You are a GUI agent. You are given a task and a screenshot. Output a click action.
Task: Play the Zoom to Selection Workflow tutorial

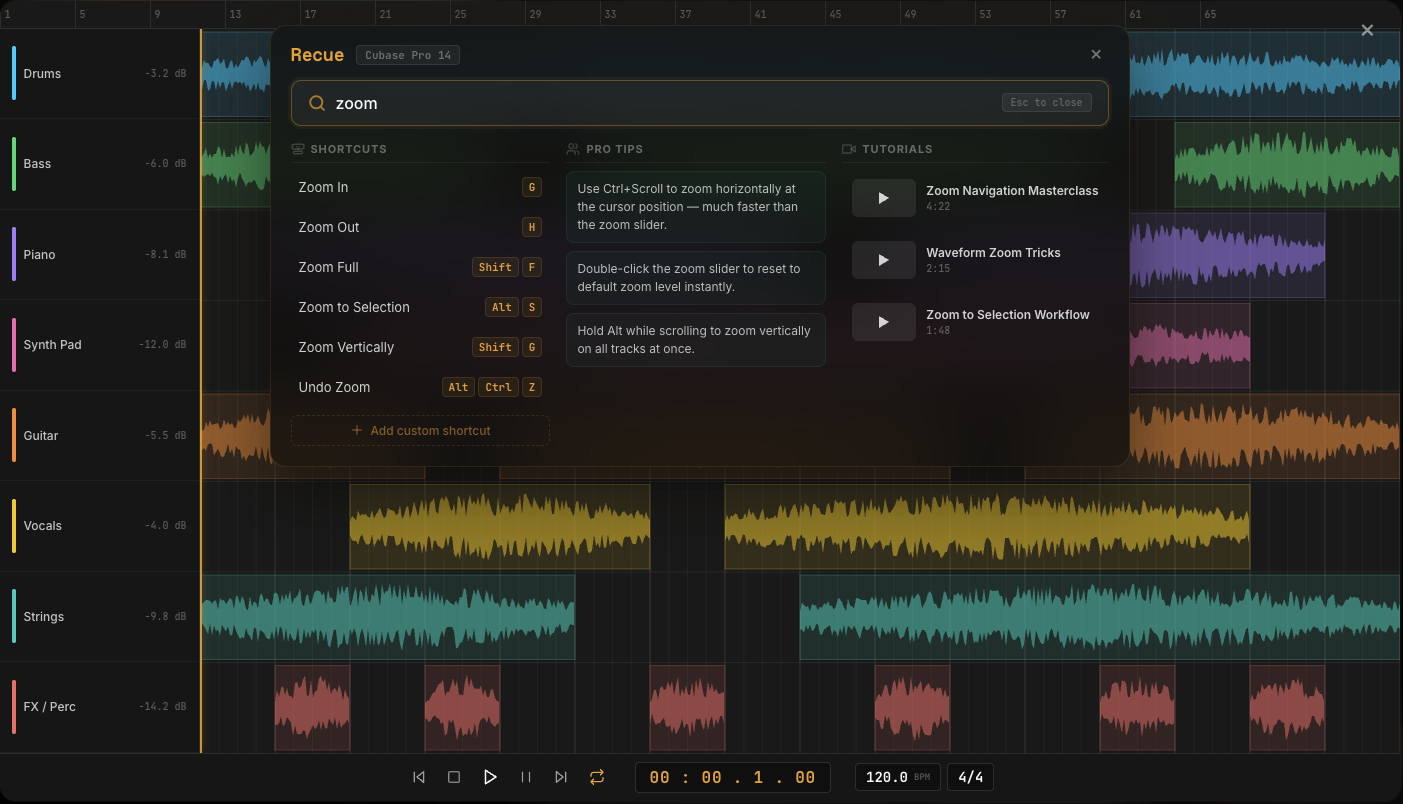coord(883,322)
